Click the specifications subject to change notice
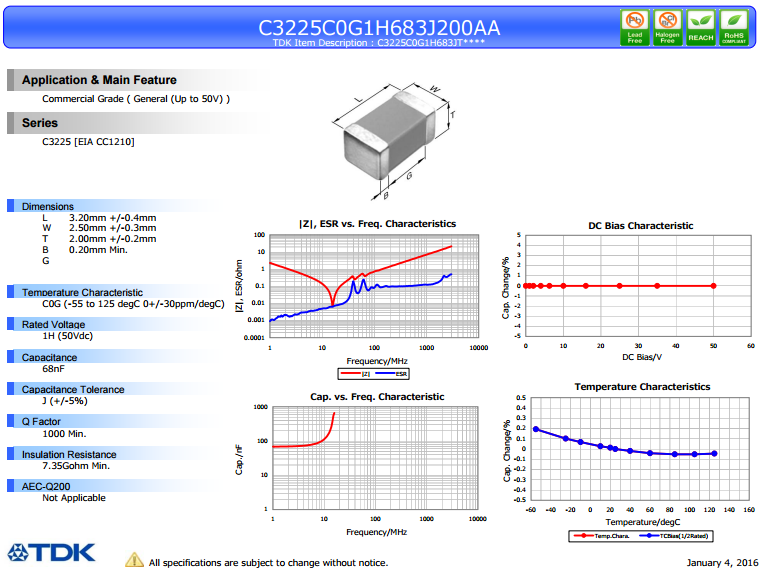 click(269, 563)
